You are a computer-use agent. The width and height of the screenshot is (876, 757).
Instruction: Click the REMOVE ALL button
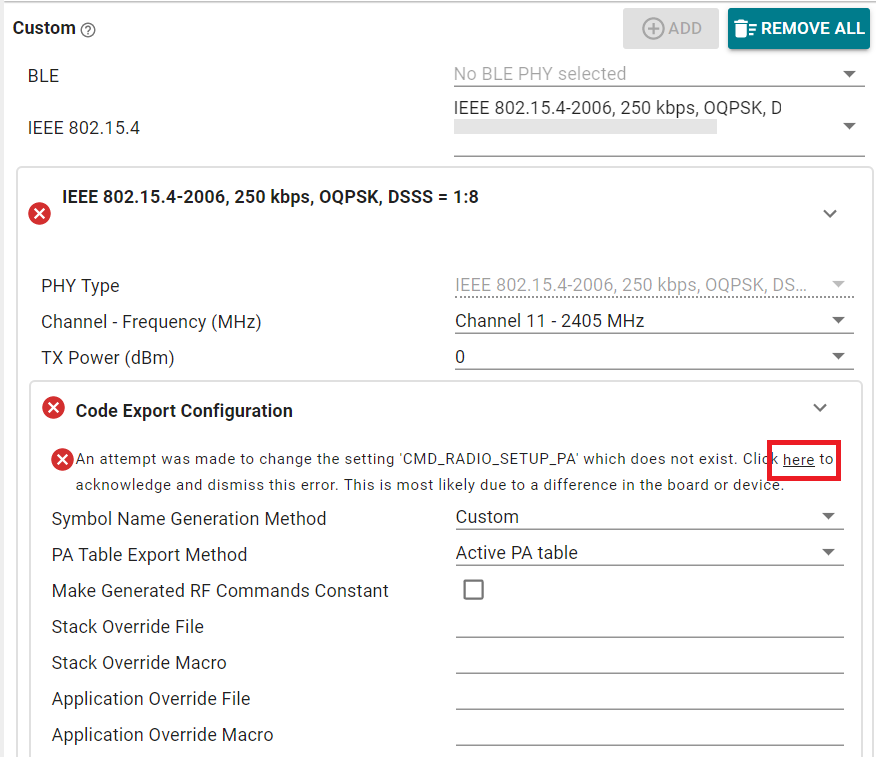(x=798, y=29)
